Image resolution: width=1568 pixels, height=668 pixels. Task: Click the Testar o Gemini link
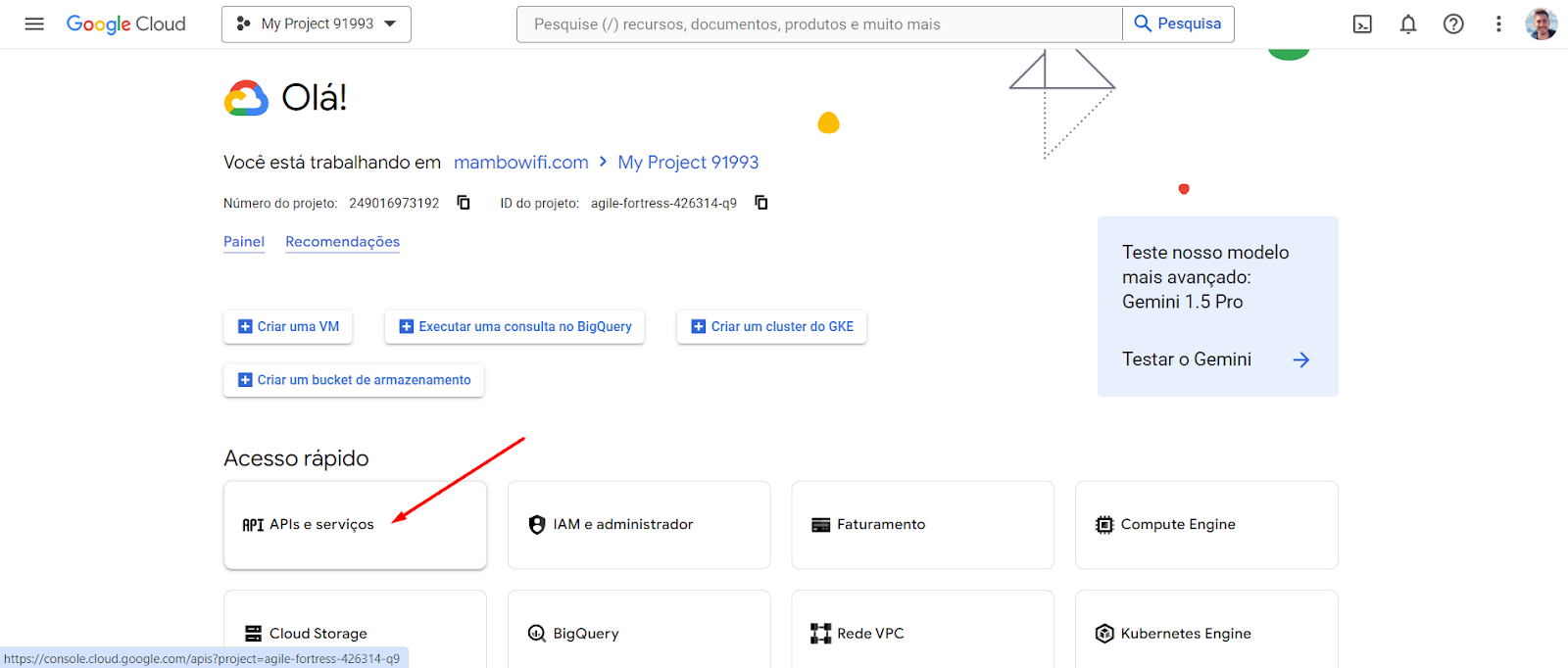[1187, 359]
